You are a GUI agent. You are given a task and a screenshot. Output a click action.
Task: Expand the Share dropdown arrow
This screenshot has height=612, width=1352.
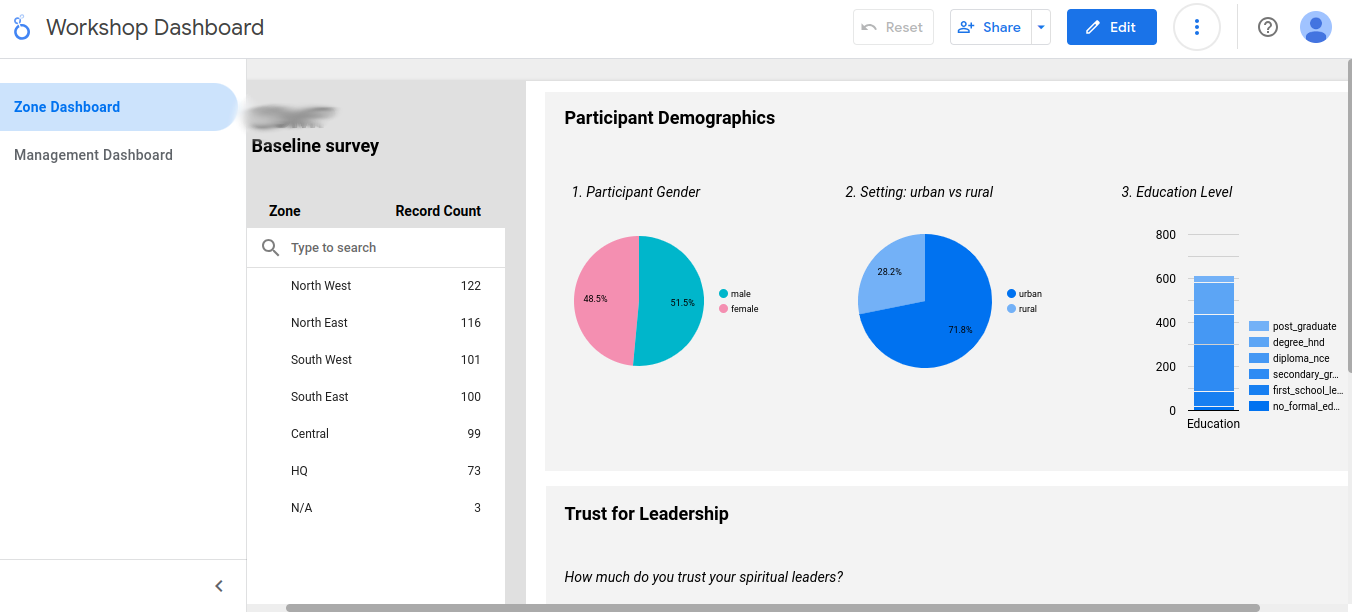[1041, 28]
